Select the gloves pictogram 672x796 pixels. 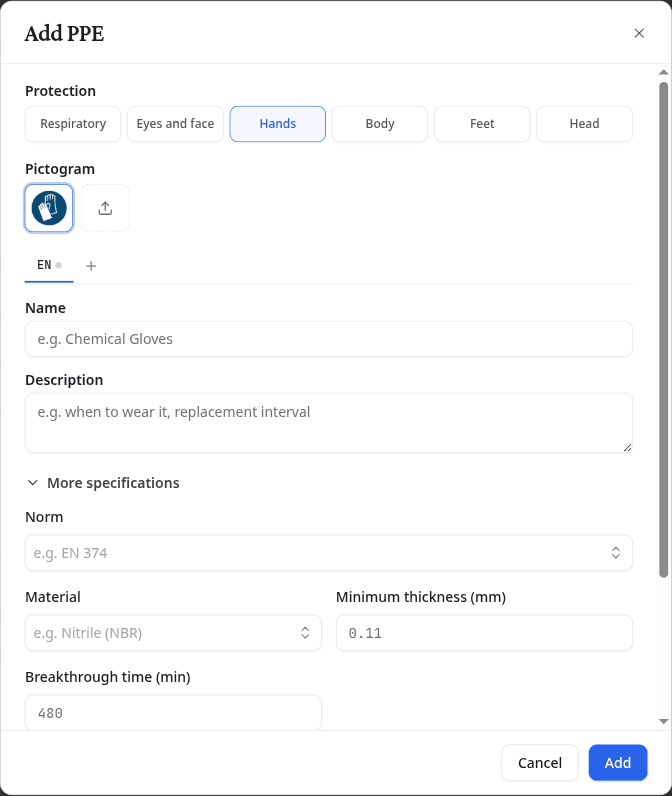tap(49, 208)
